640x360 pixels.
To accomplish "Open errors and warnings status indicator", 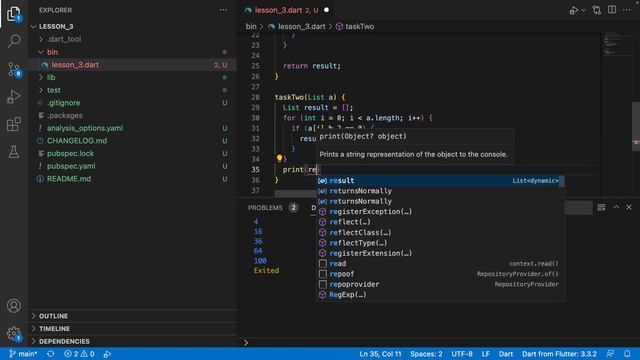I will click(x=79, y=354).
